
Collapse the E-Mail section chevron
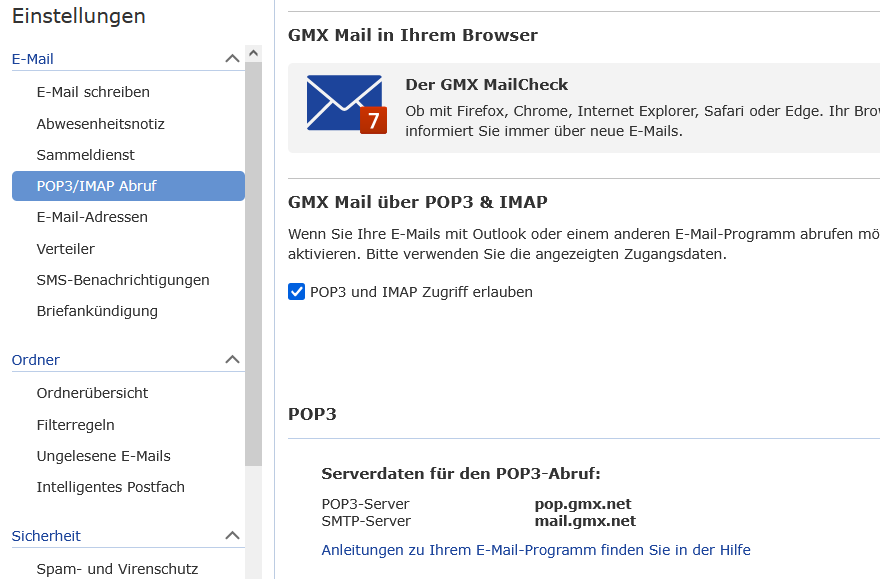tap(232, 59)
